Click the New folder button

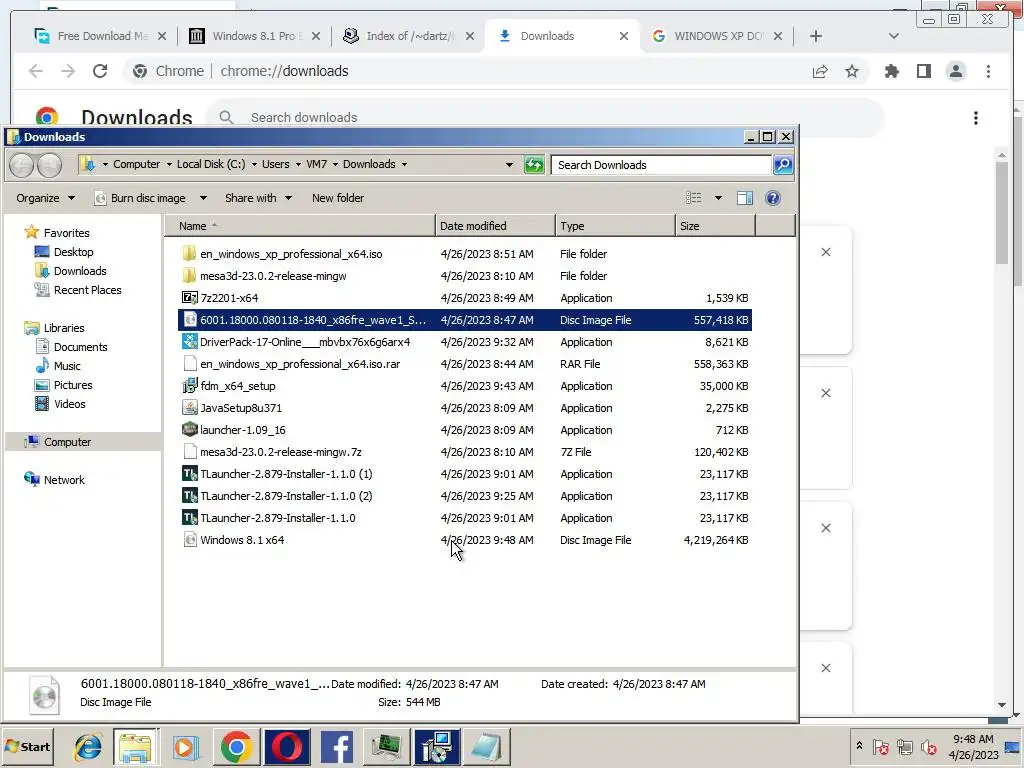coord(338,198)
